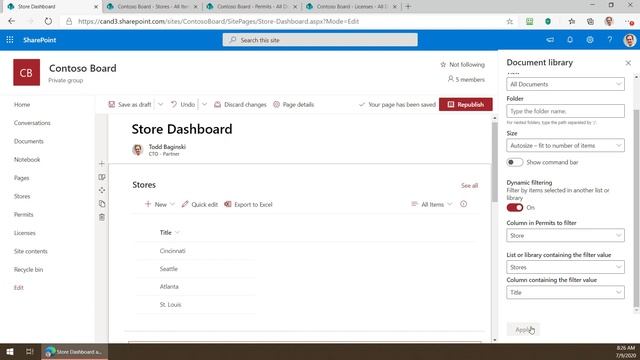This screenshot has width=640, height=360.
Task: Delete section trash icon
Action: click(102, 217)
